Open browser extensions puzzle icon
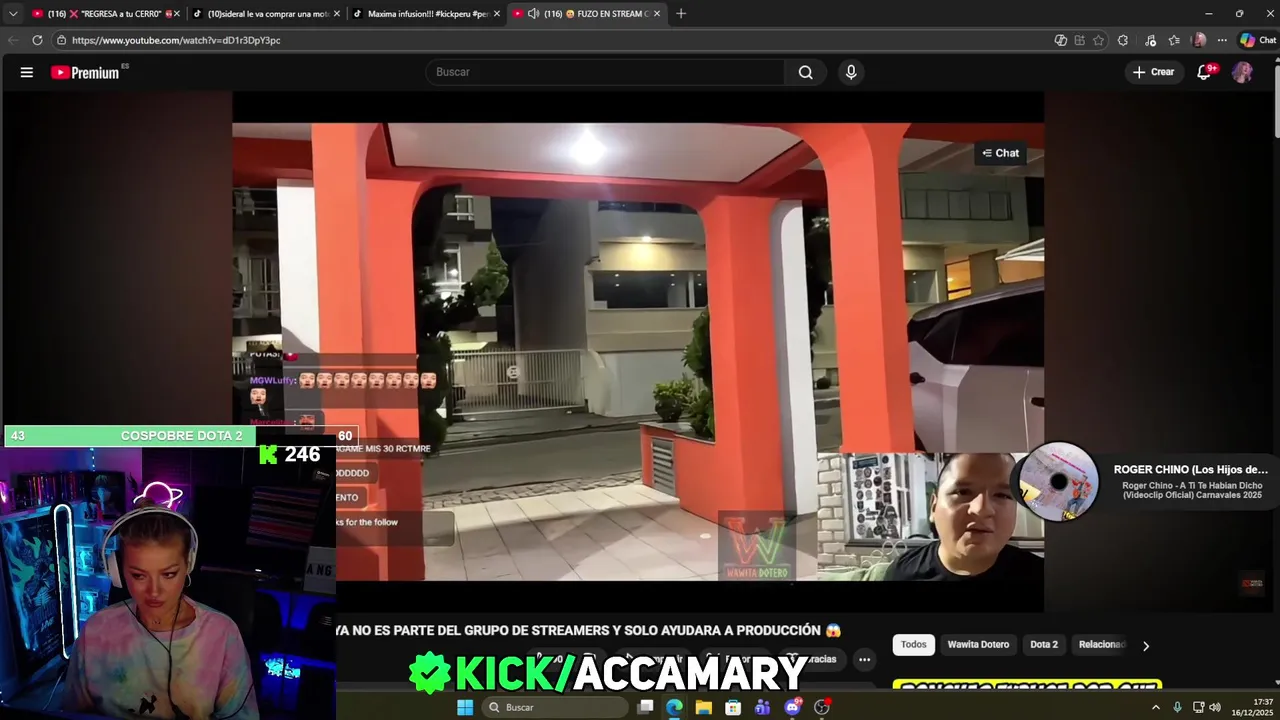This screenshot has width=1280, height=720. (x=1123, y=40)
